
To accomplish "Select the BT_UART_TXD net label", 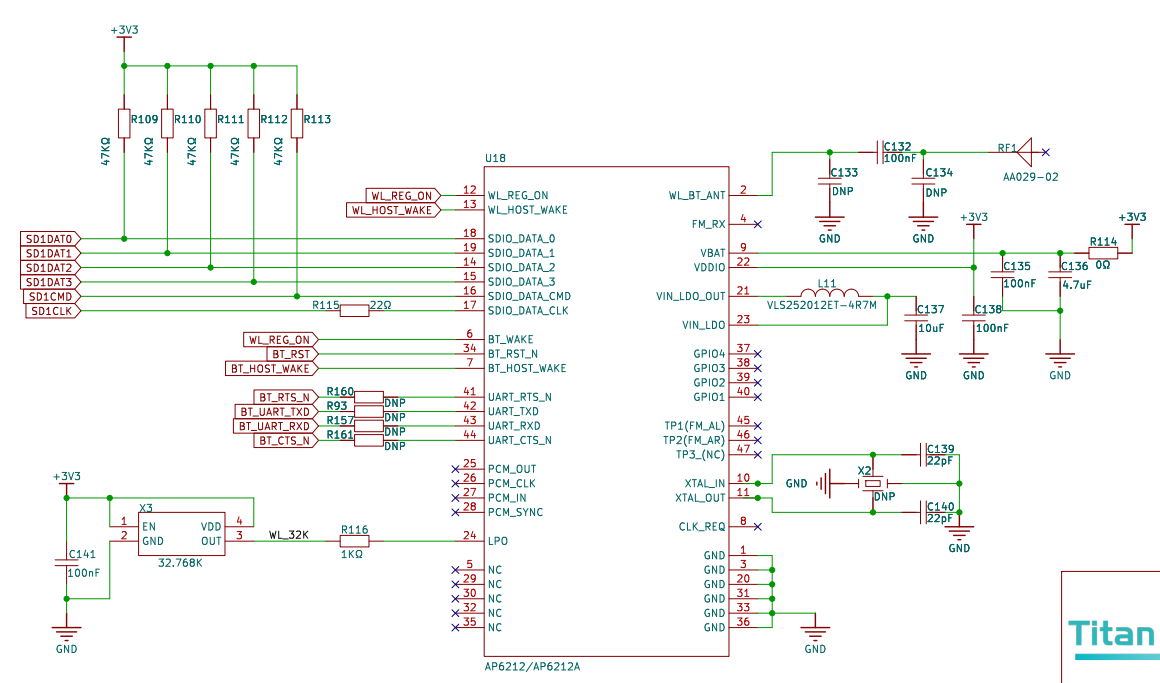I will tap(274, 411).
